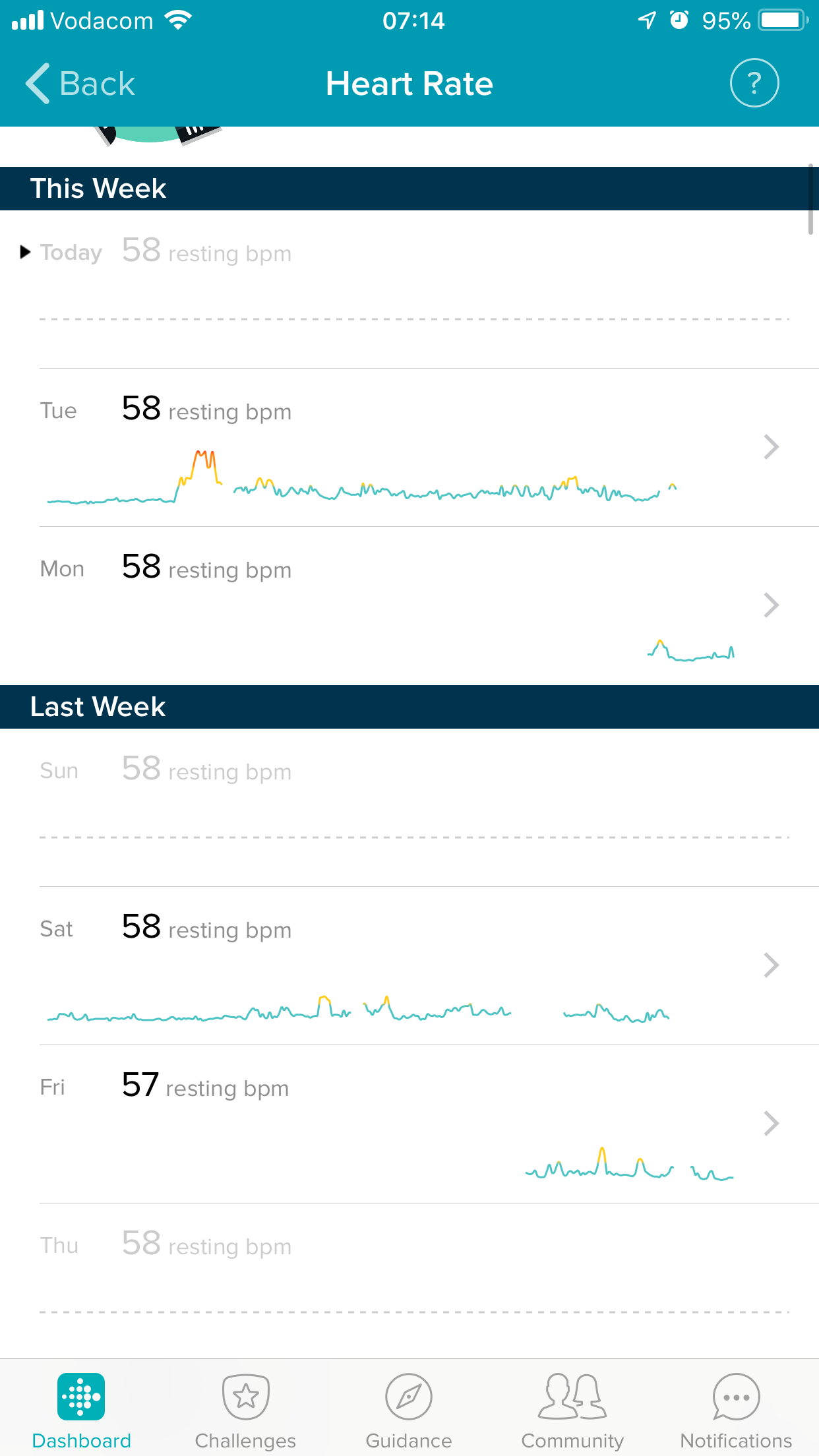Viewport: 819px width, 1456px height.
Task: Open the help question mark icon
Action: click(754, 83)
